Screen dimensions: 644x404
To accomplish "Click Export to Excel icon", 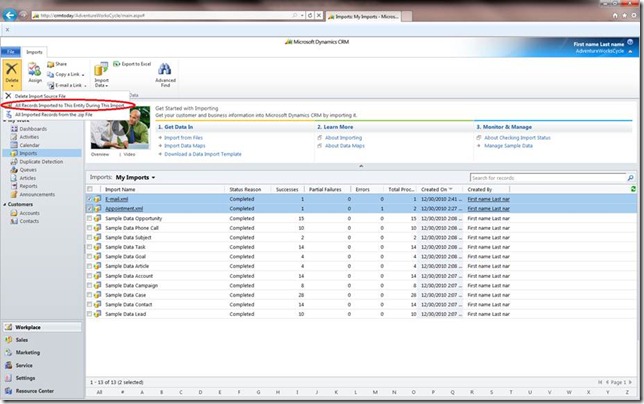I will 125,64.
